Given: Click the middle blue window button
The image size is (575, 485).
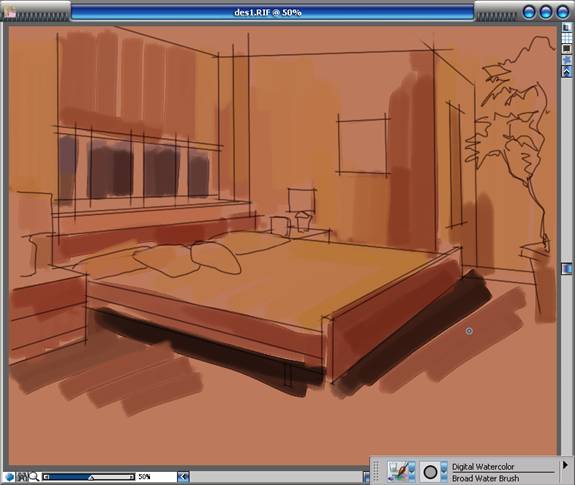Looking at the screenshot, I should 546,12.
